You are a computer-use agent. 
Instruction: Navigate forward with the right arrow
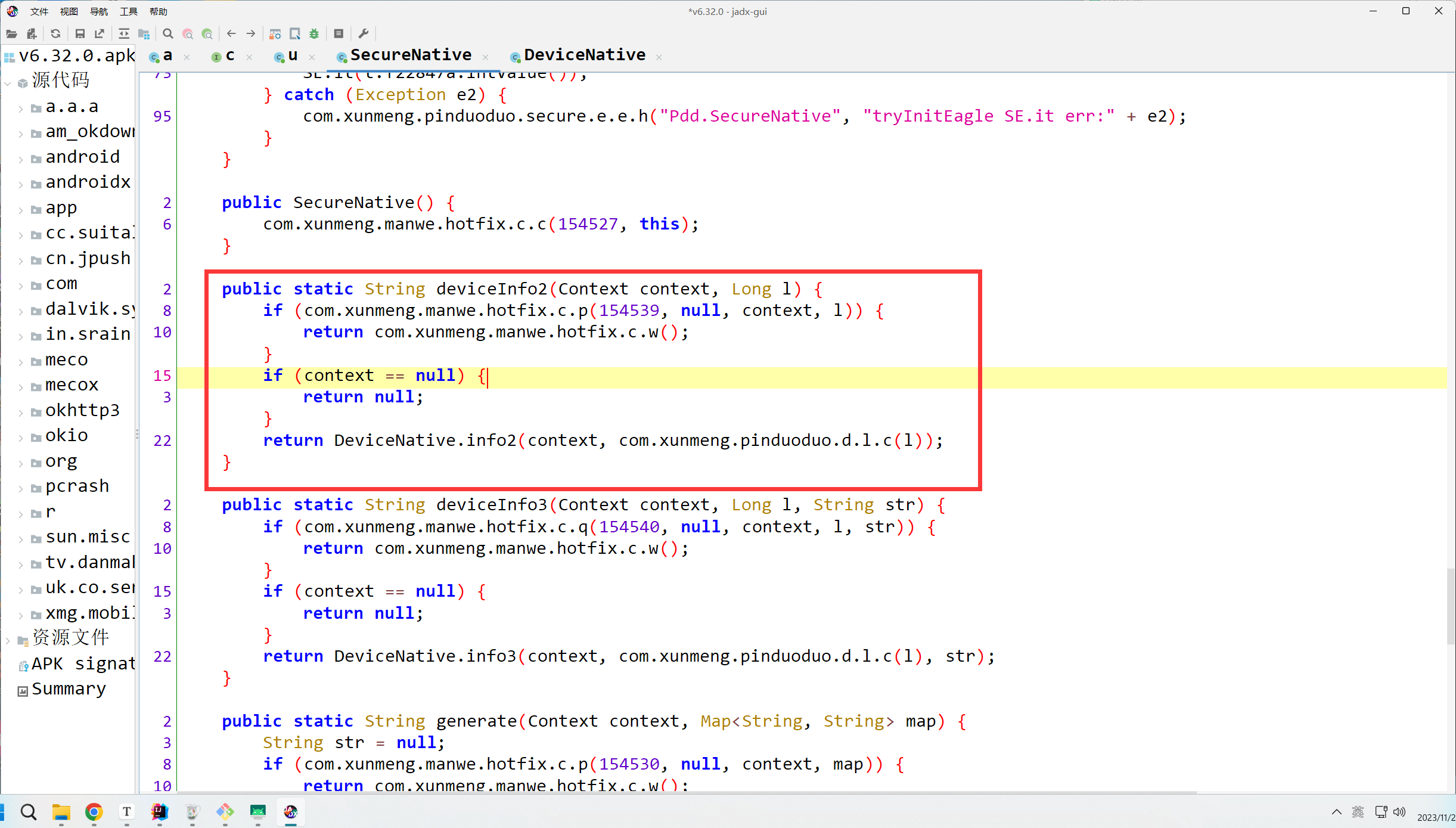(x=251, y=34)
